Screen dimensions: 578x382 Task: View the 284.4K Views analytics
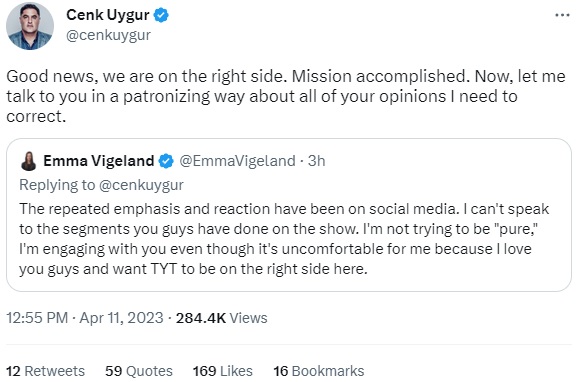[222, 318]
